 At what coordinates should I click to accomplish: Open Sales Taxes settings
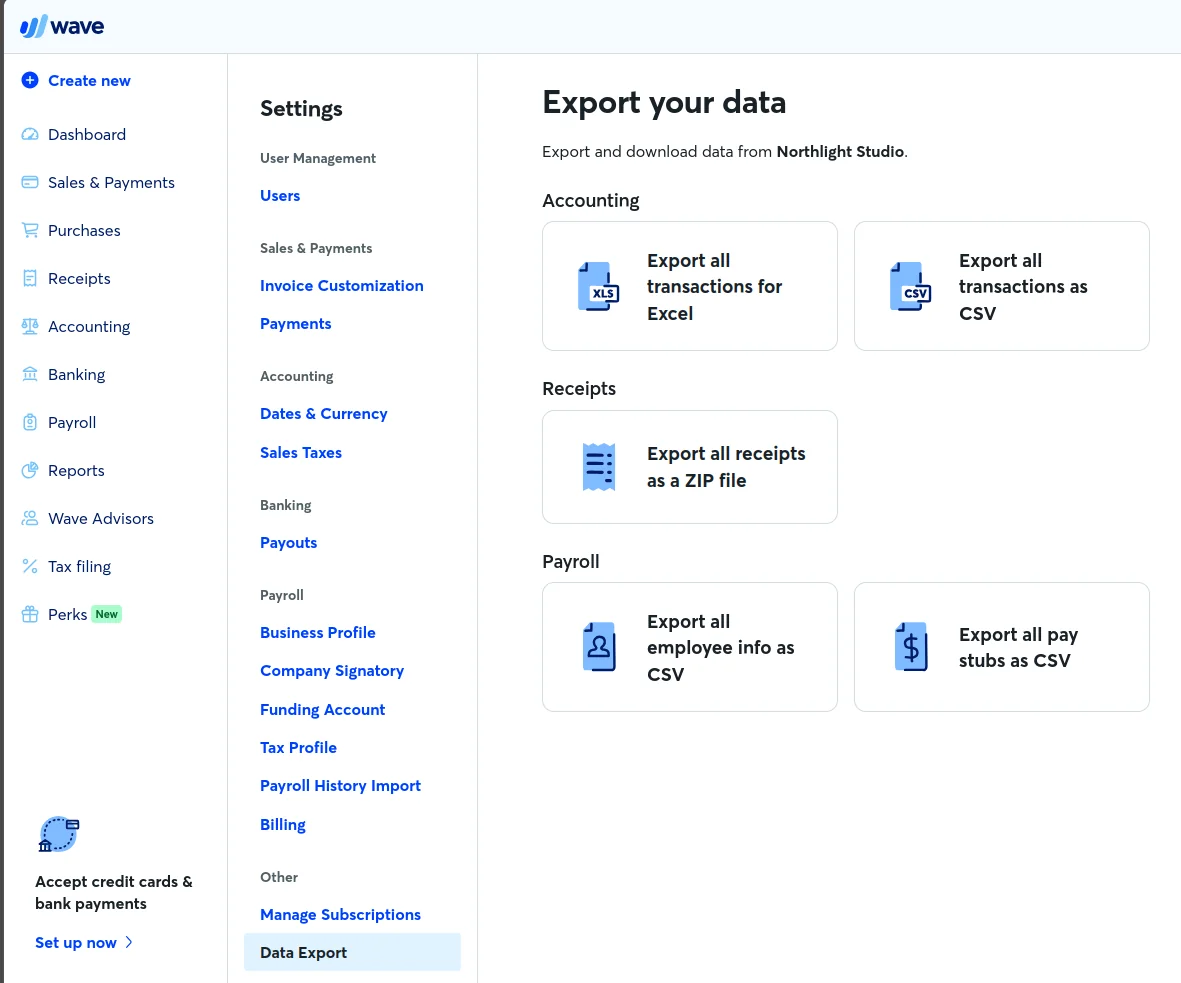(x=301, y=453)
